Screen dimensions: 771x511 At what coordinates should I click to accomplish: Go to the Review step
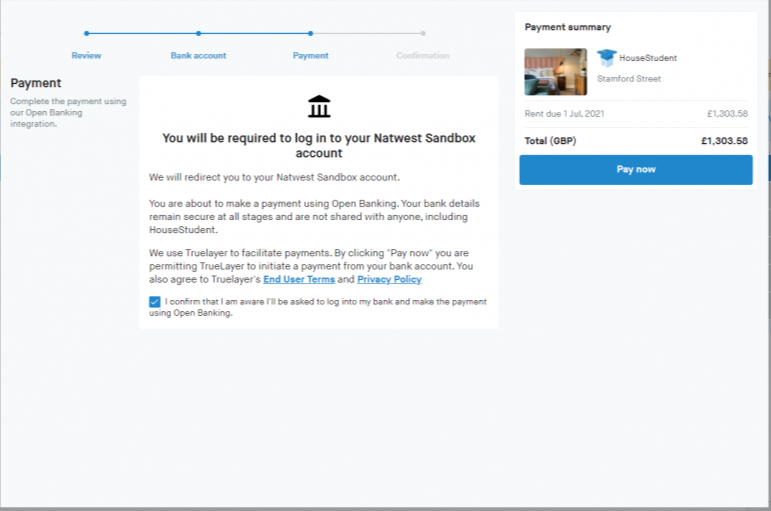click(86, 56)
